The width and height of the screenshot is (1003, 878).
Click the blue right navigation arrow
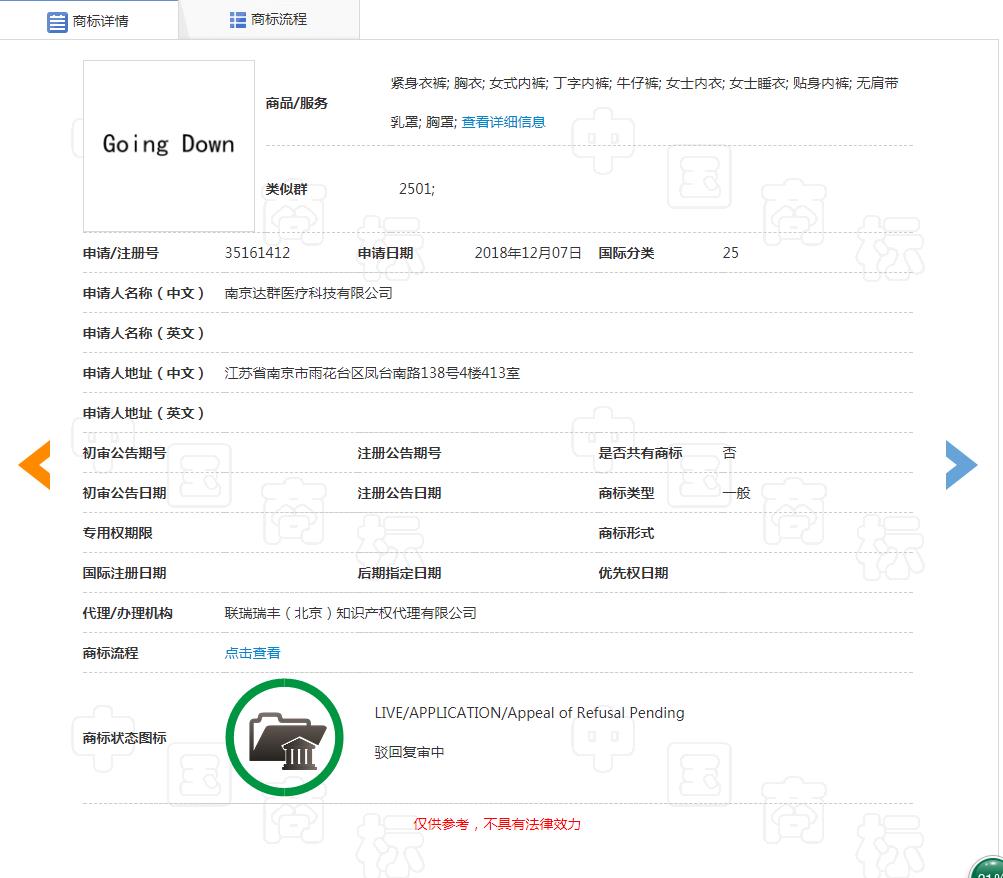[x=961, y=464]
